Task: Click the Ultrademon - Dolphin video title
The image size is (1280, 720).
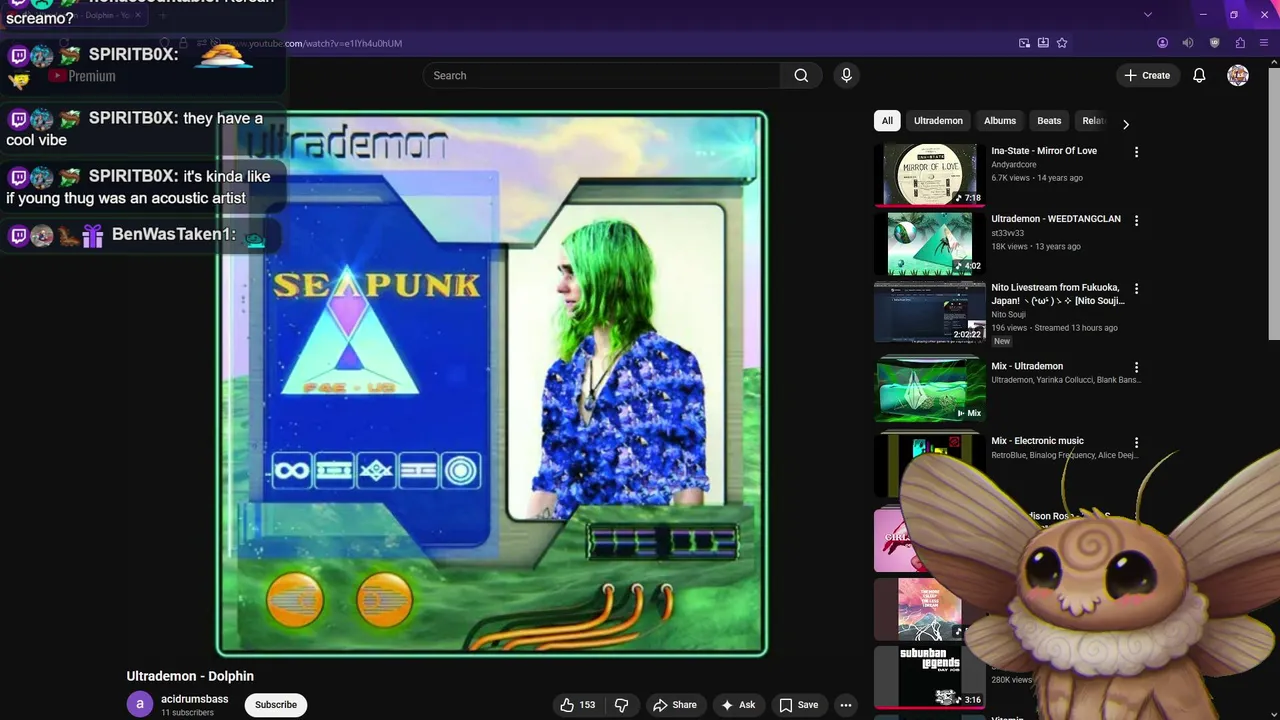Action: (x=190, y=676)
